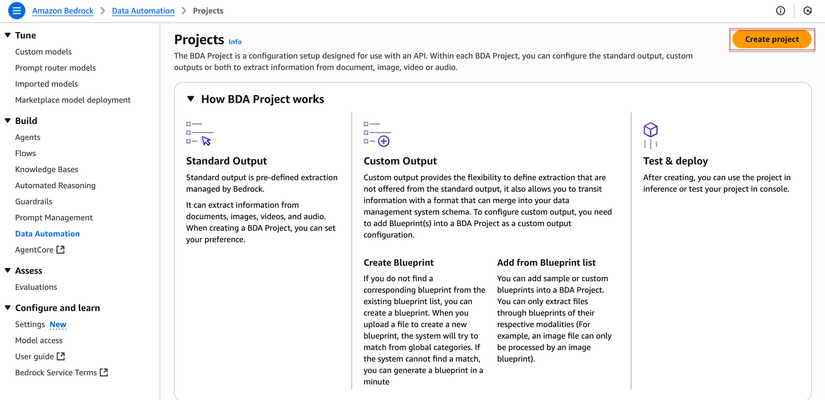Open Model access
The height and width of the screenshot is (400, 825).
38,341
